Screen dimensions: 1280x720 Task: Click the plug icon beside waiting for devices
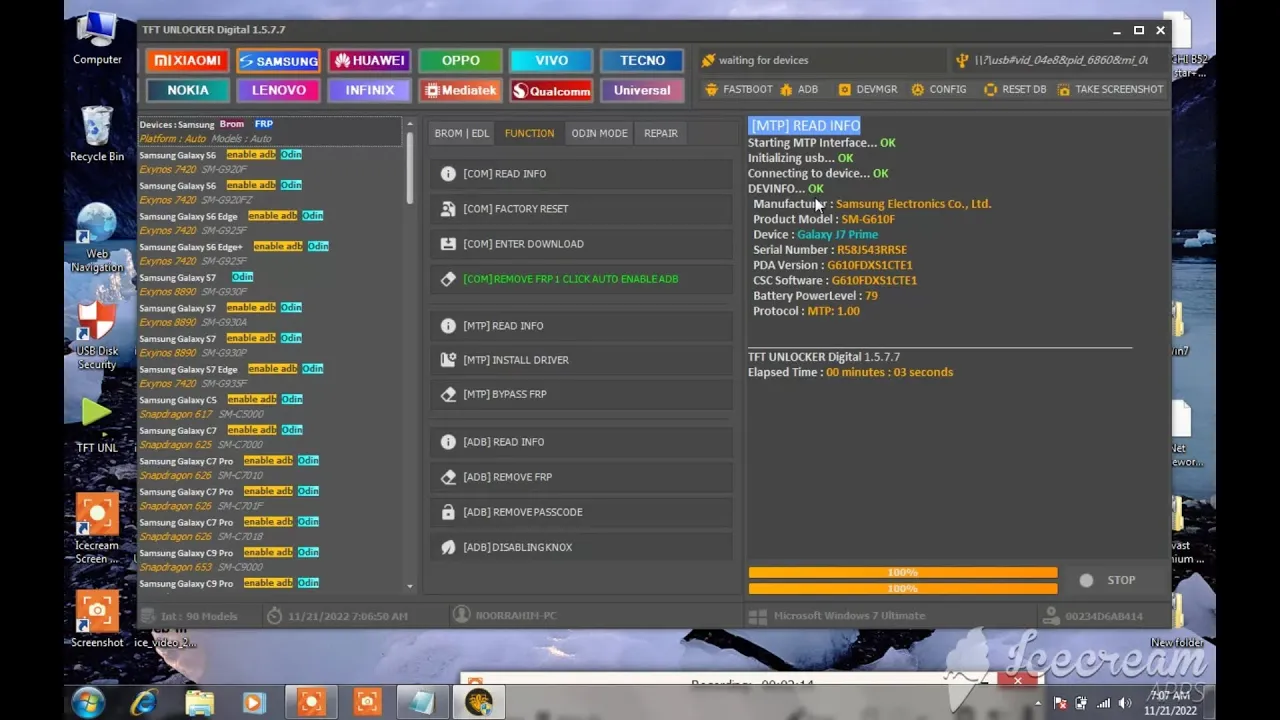coord(709,60)
